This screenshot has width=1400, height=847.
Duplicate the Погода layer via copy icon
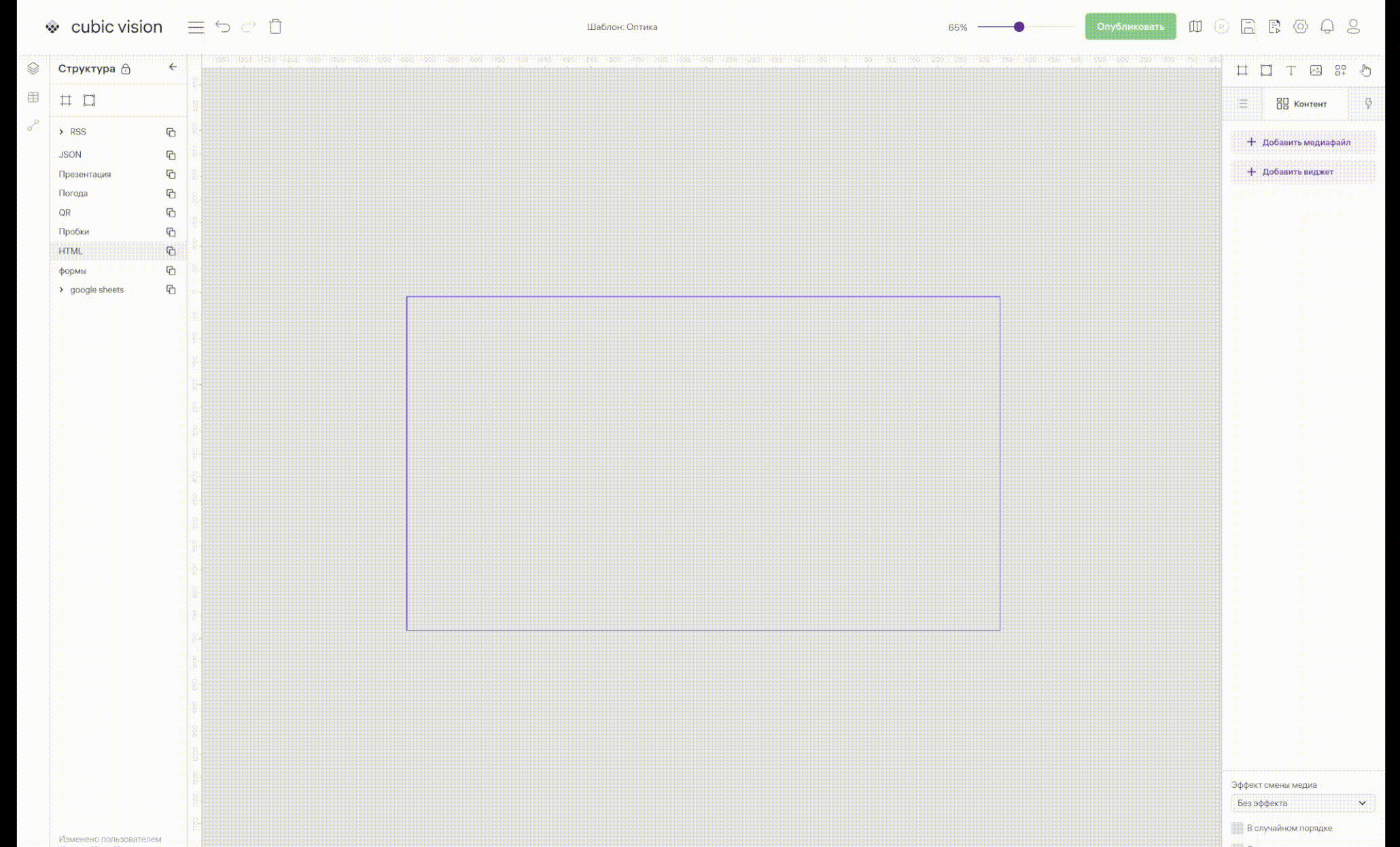[x=171, y=194]
